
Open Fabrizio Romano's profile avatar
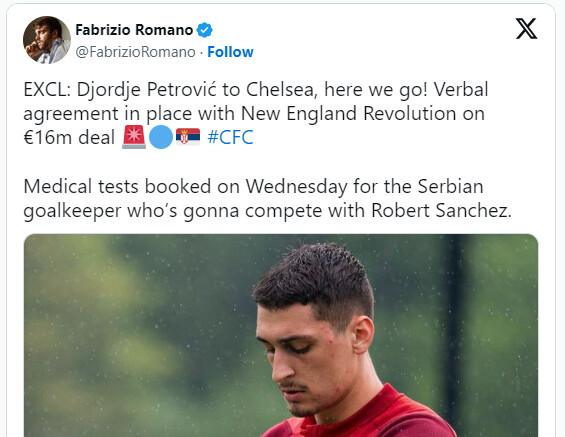click(x=47, y=40)
